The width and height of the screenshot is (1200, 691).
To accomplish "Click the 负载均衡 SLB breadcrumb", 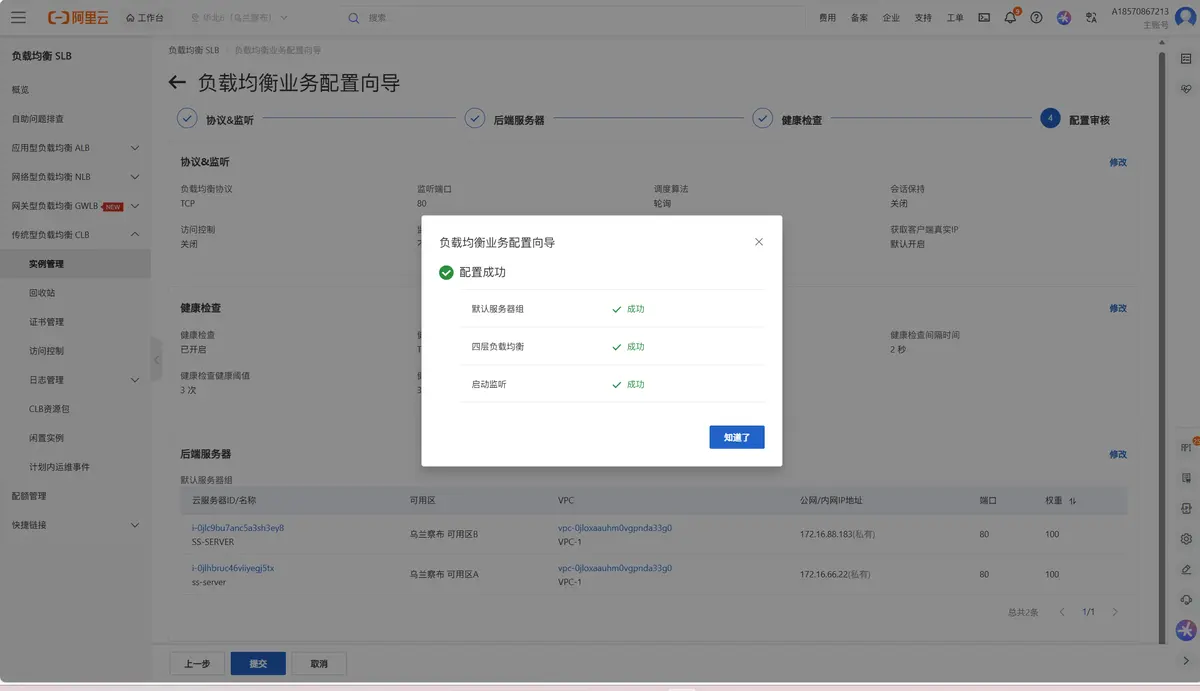I will tap(193, 50).
